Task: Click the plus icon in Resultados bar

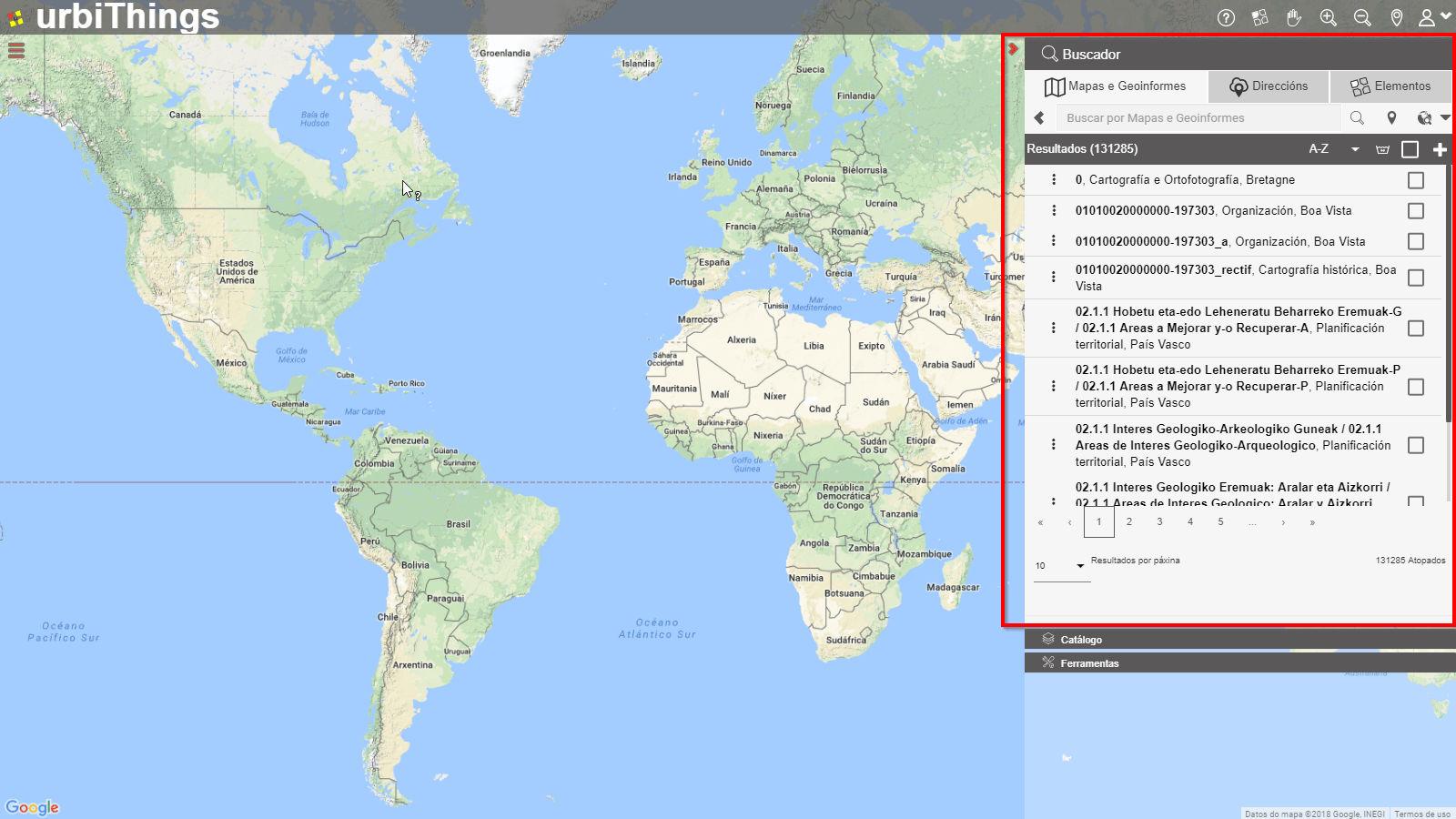Action: click(1440, 149)
